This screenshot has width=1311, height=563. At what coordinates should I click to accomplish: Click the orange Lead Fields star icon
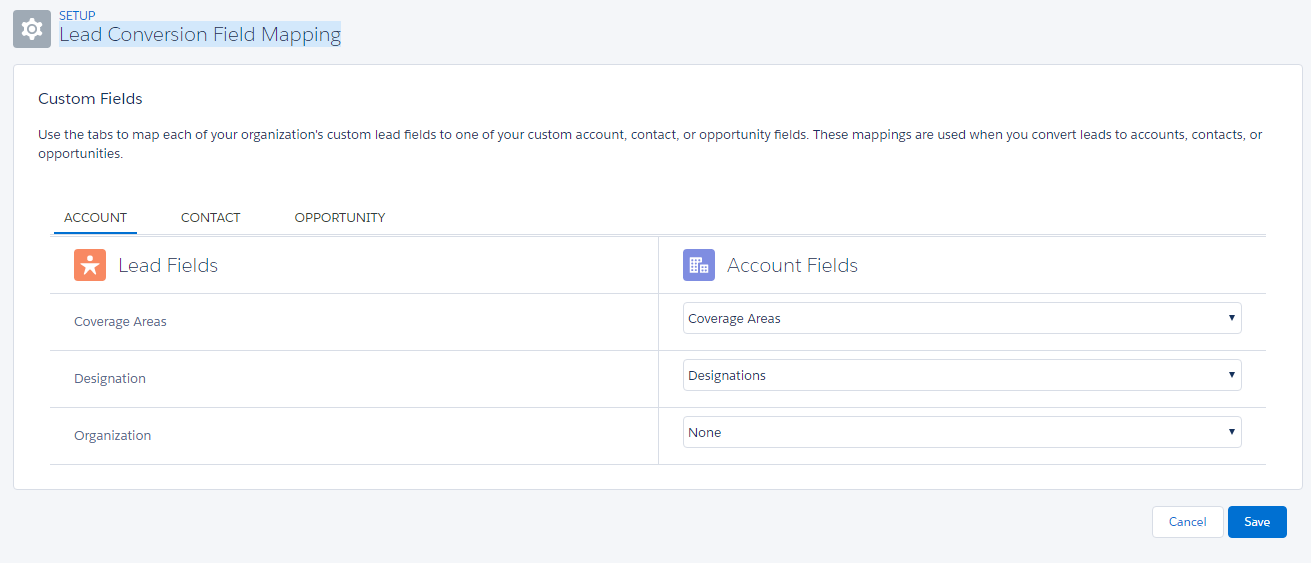click(x=90, y=265)
